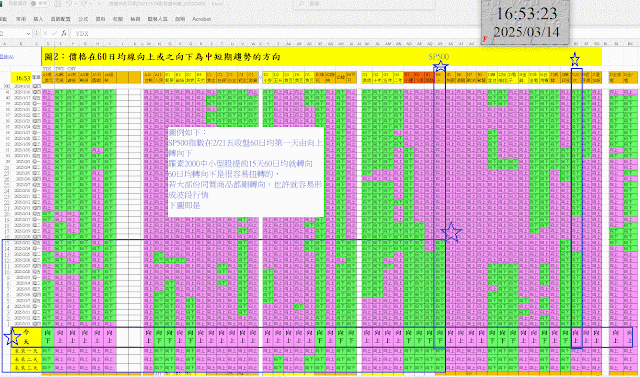The image size is (640, 377).
Task: Select the 未來三天 row label
Action: pos(27,368)
